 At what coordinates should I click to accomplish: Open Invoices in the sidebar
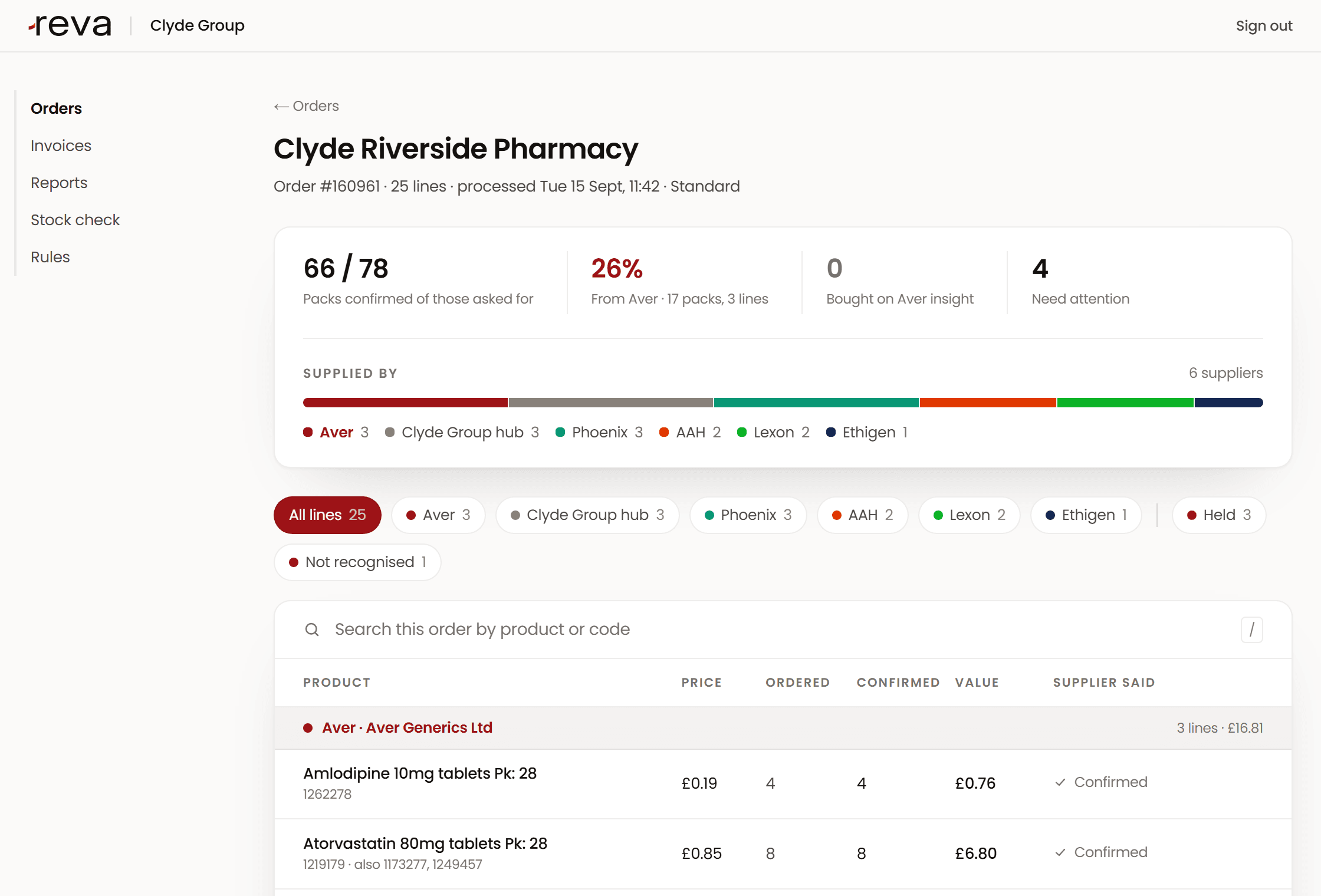click(x=61, y=146)
